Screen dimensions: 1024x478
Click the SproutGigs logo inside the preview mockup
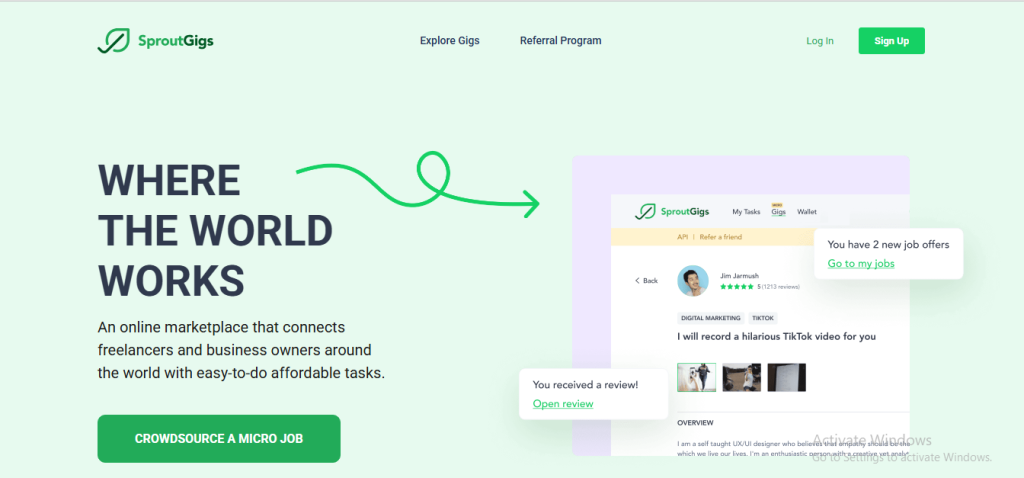(646, 212)
